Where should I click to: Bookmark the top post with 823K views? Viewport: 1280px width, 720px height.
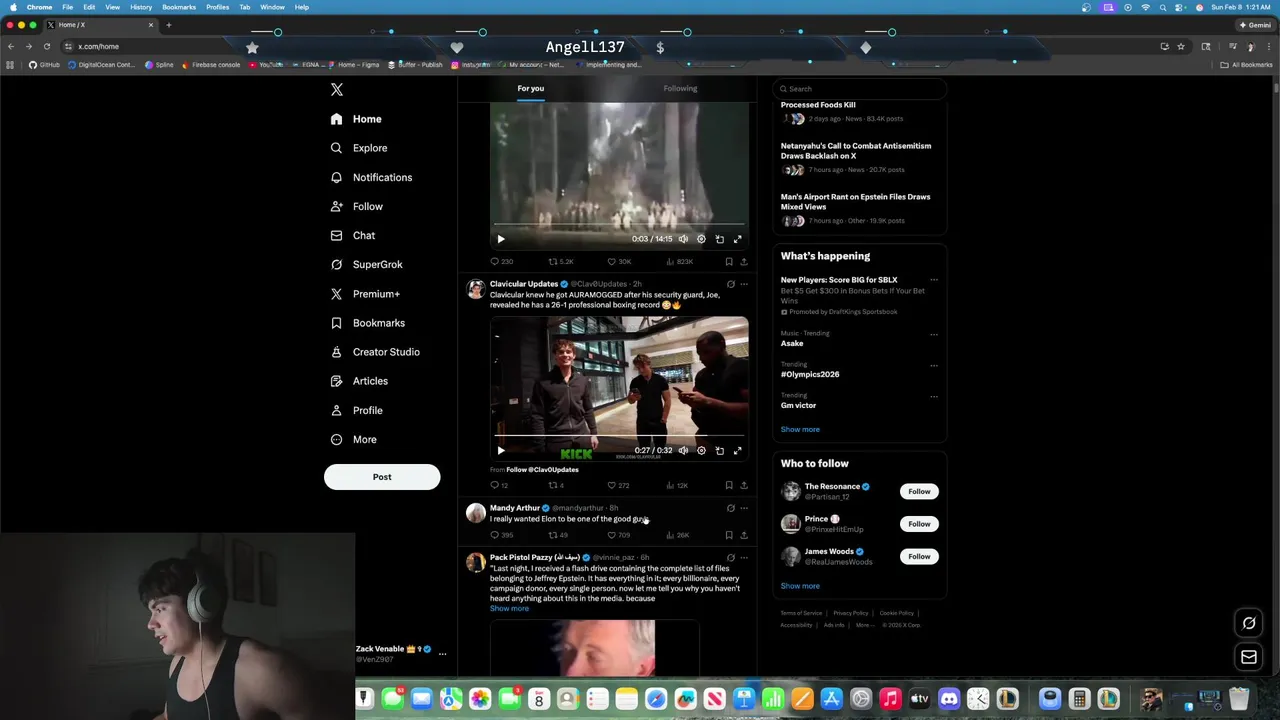pos(729,261)
